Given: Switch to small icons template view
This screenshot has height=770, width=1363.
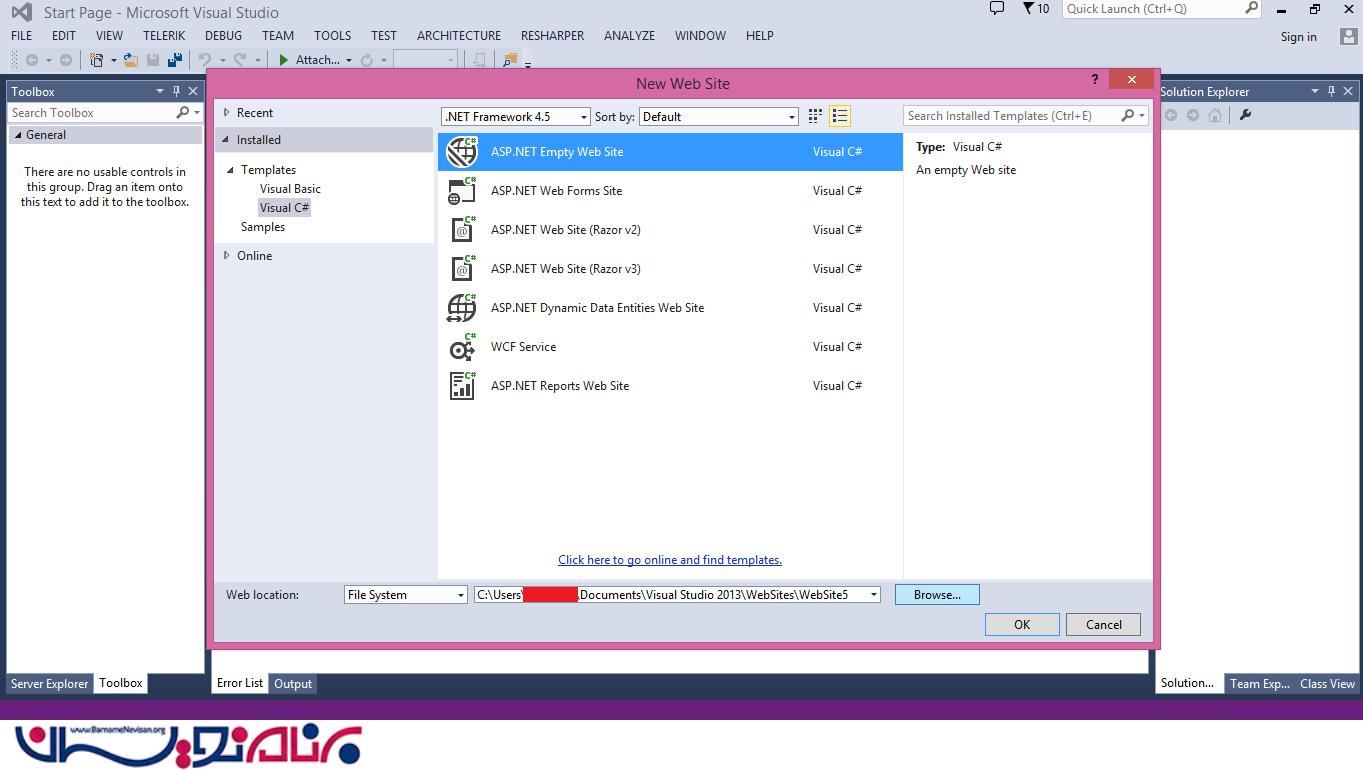Looking at the screenshot, I should tap(815, 116).
